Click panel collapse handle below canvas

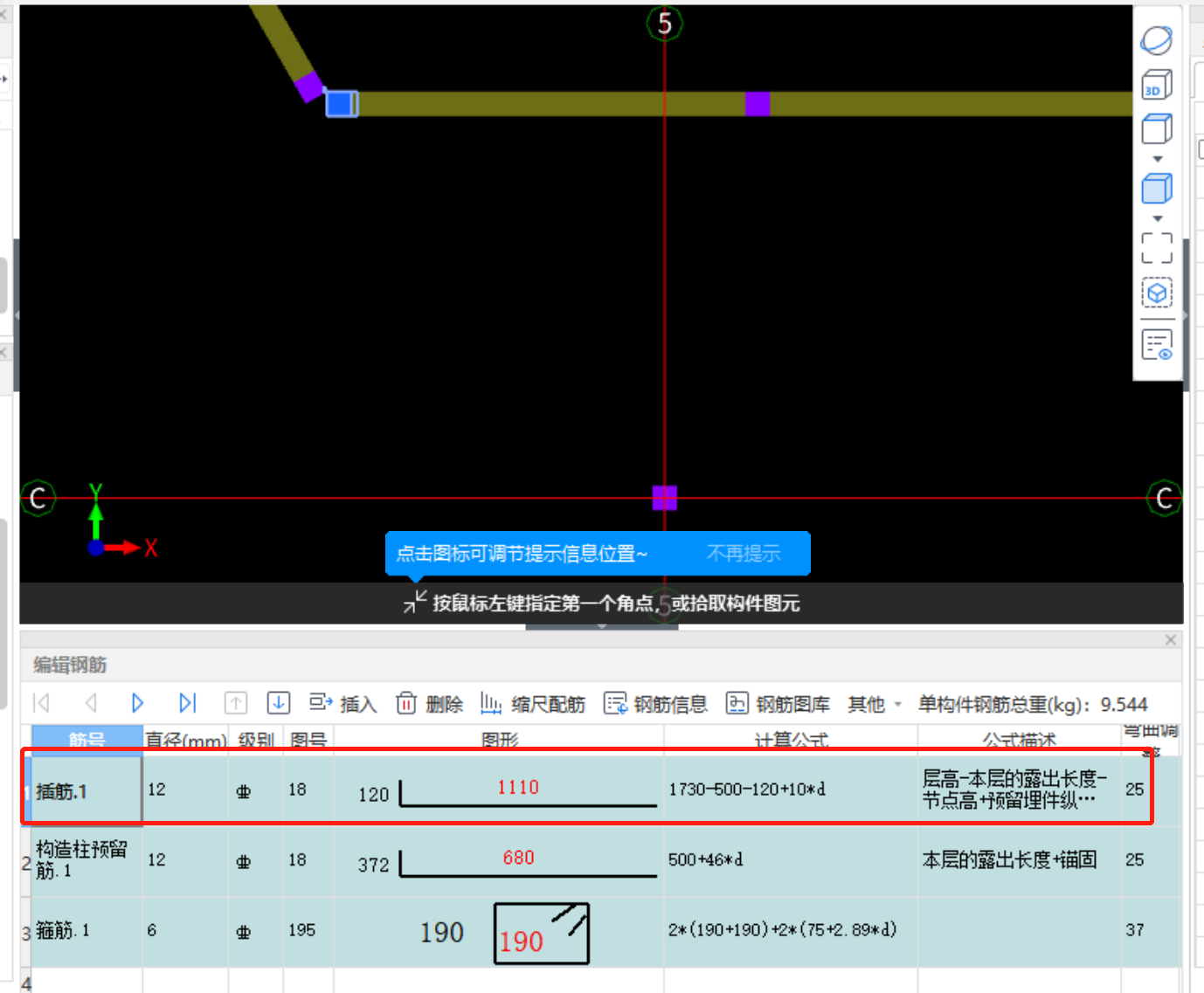[601, 626]
